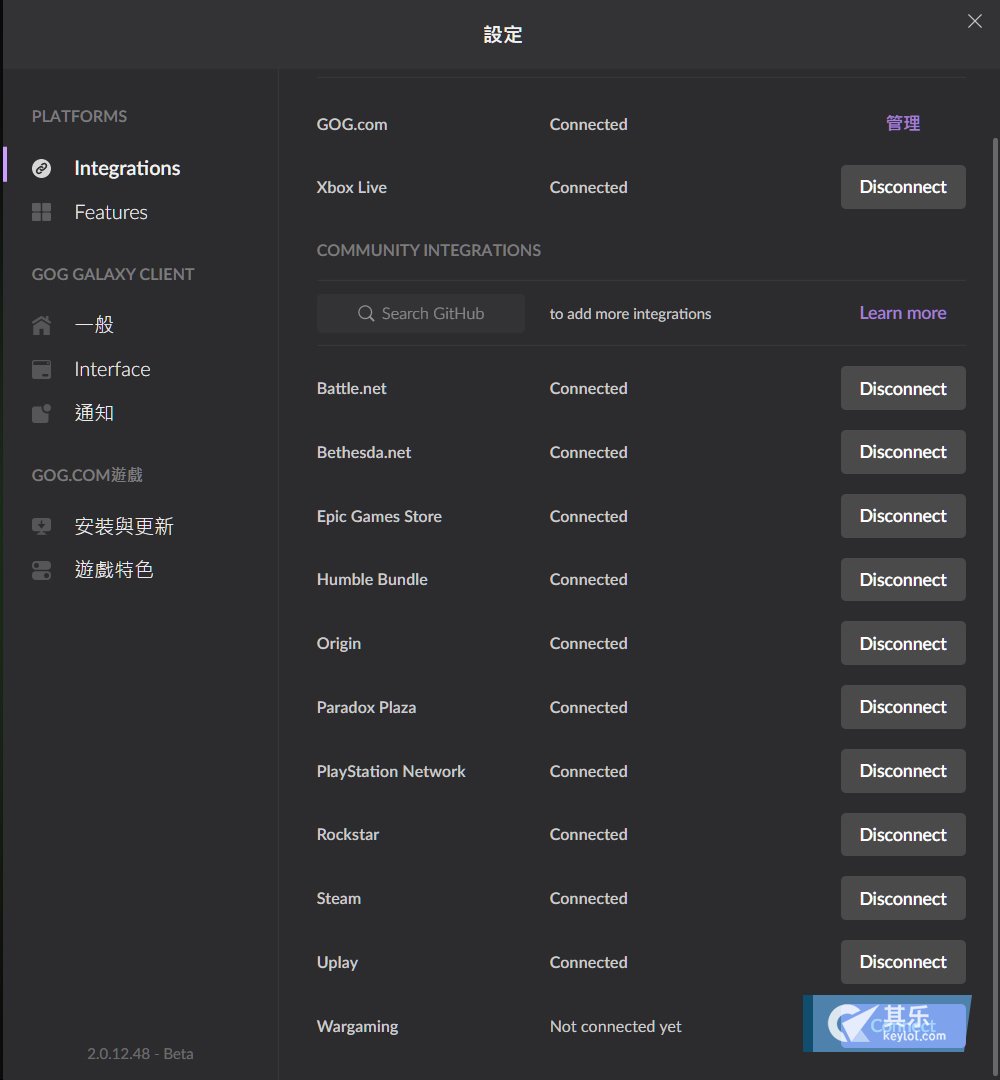The height and width of the screenshot is (1080, 1000).
Task: Disconnect the Origin integration
Action: [903, 643]
